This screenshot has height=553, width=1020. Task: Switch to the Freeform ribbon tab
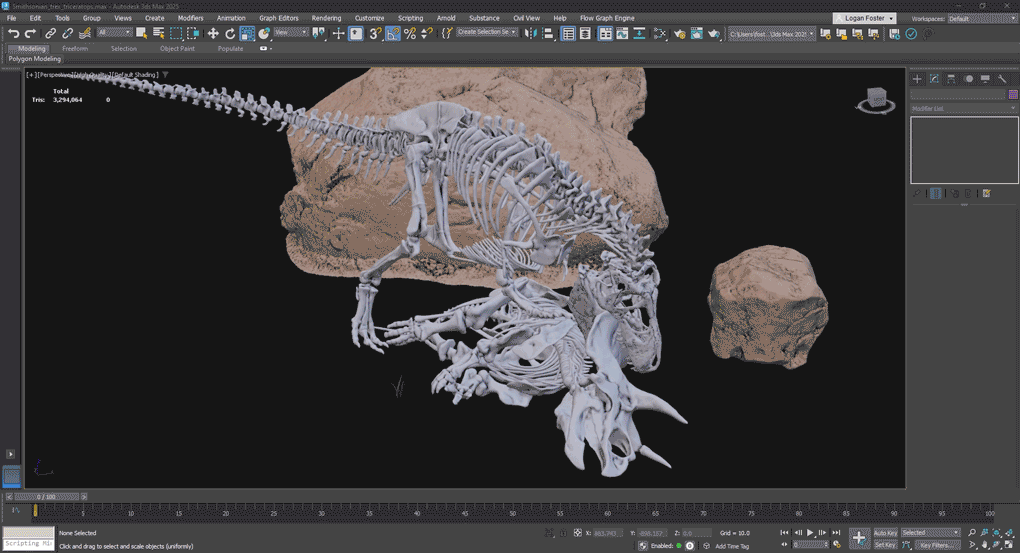coord(75,48)
